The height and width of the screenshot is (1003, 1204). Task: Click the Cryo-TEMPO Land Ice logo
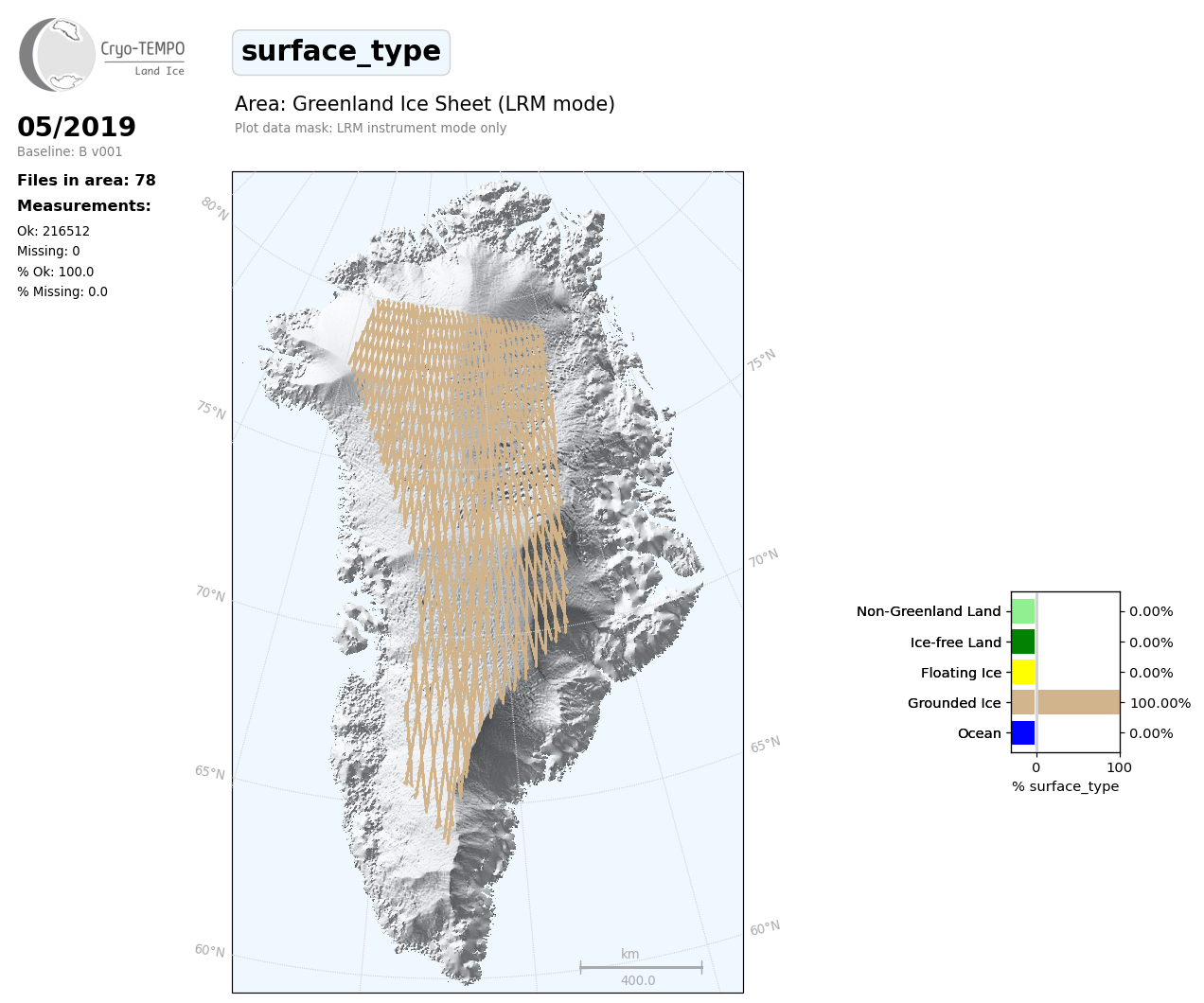click(102, 55)
